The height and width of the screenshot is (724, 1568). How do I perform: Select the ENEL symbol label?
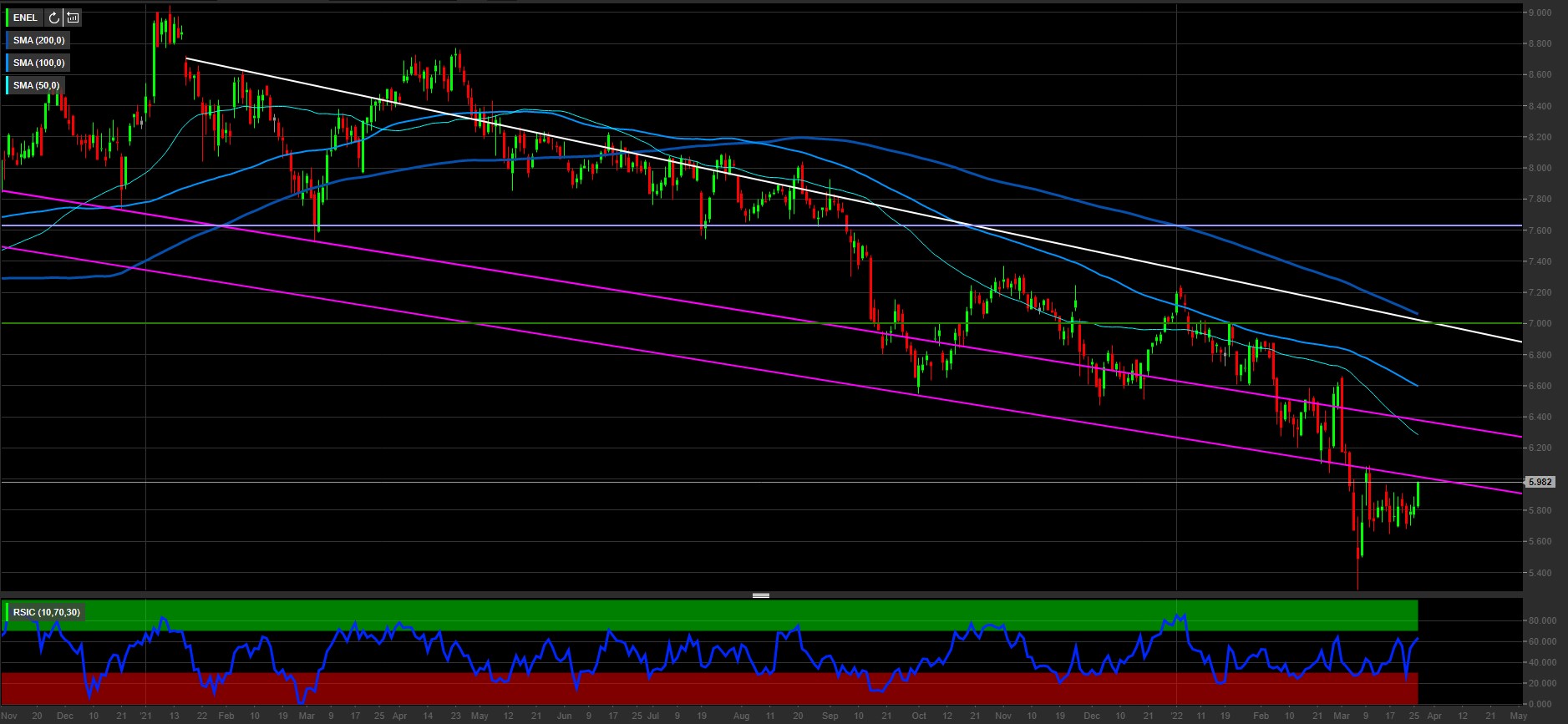[26, 18]
